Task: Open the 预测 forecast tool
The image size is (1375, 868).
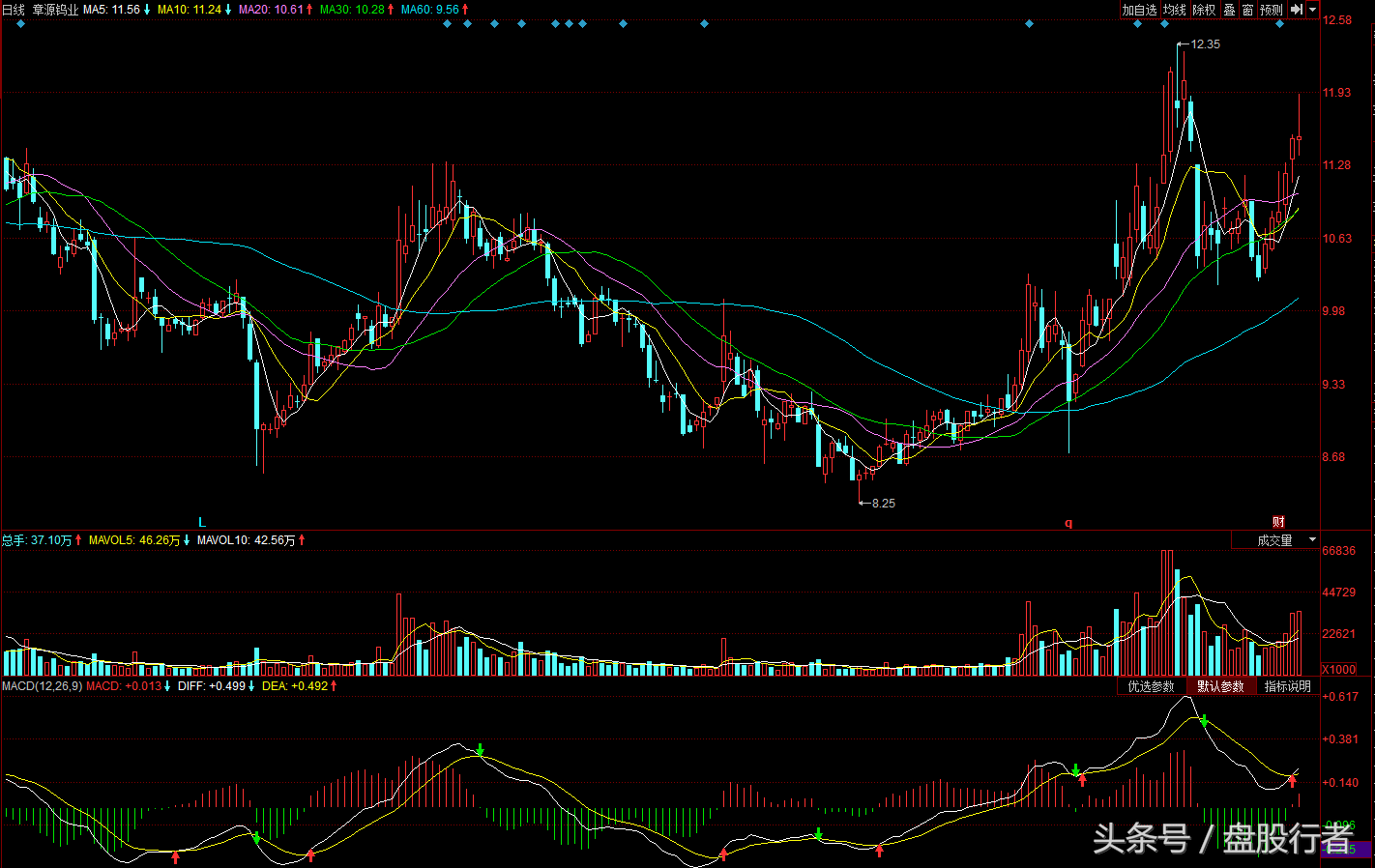Action: click(x=1271, y=10)
